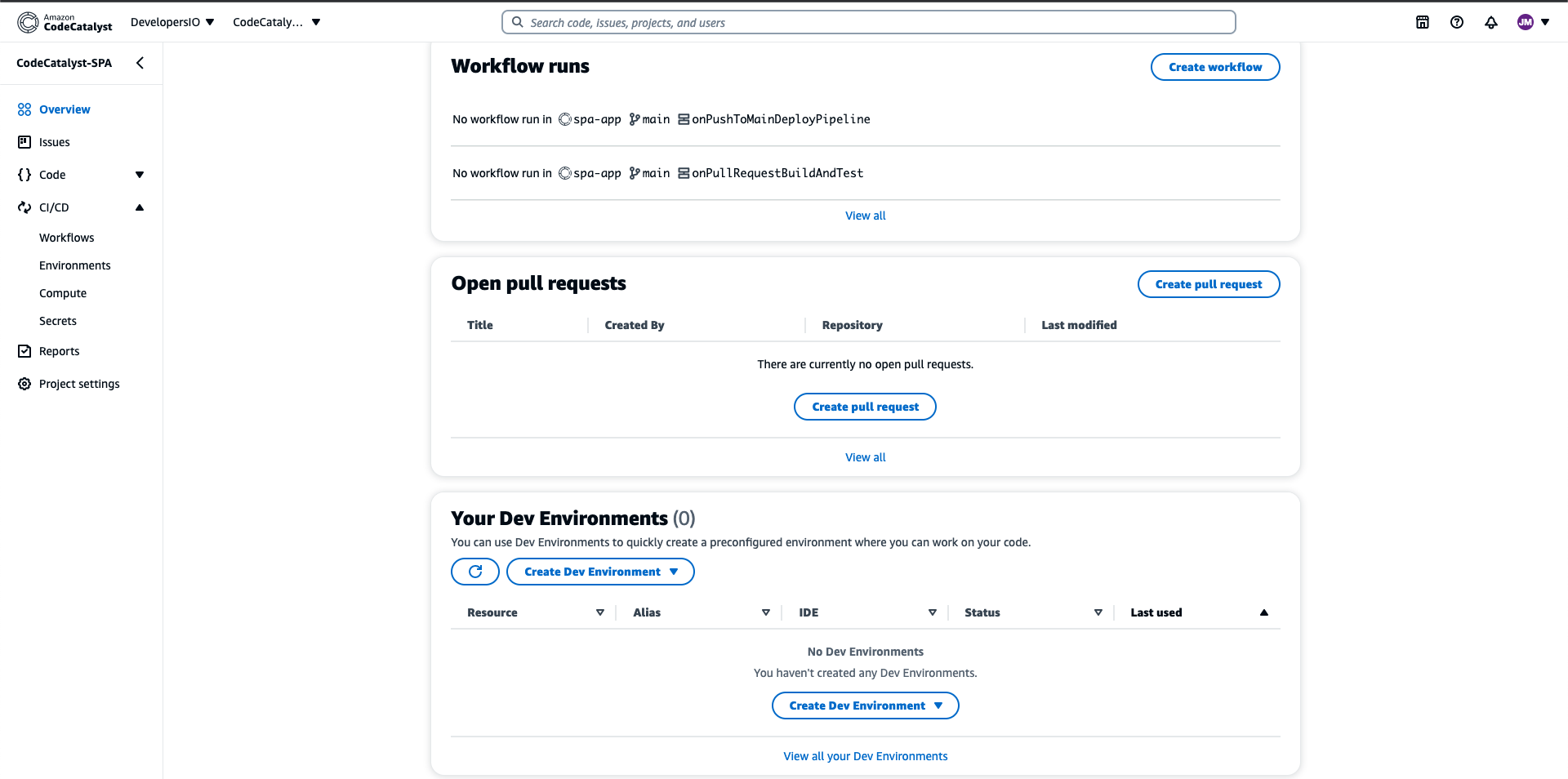Viewport: 1568px width, 779px height.
Task: Click main branch icon in onPullRequestBuildAndTest row
Action: coord(635,173)
